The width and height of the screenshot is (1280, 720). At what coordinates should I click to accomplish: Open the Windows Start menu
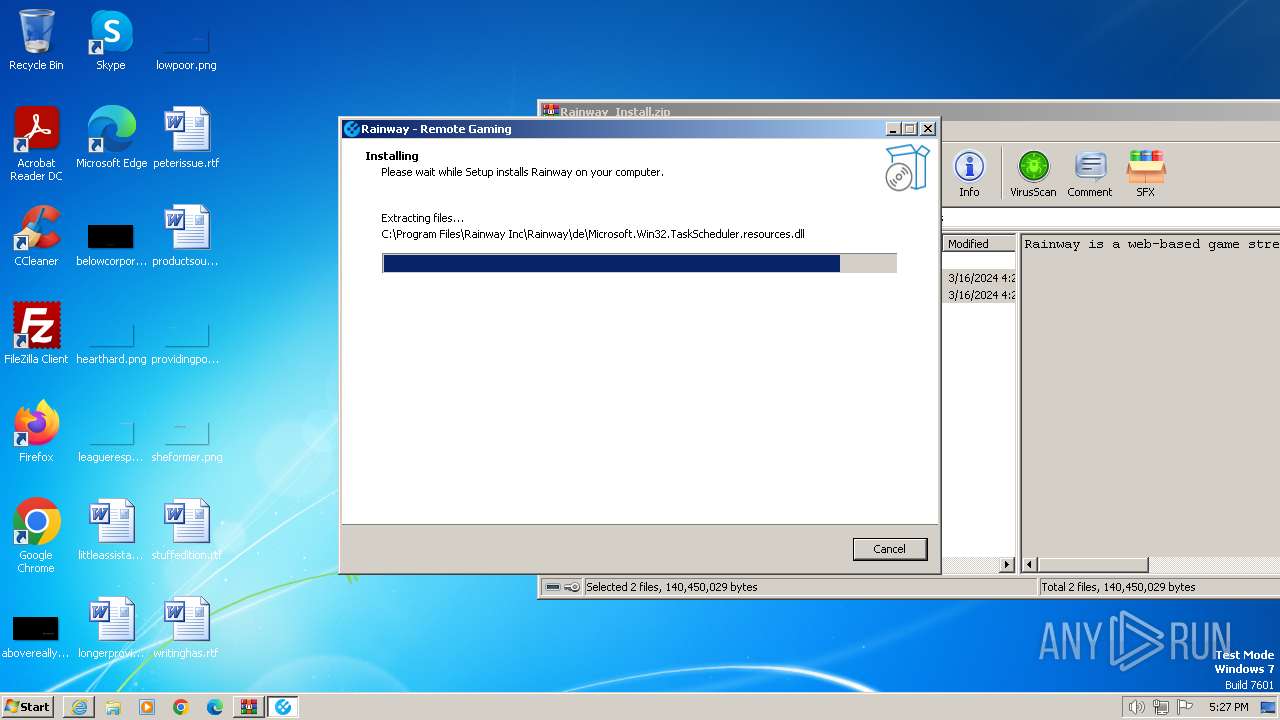(27, 706)
